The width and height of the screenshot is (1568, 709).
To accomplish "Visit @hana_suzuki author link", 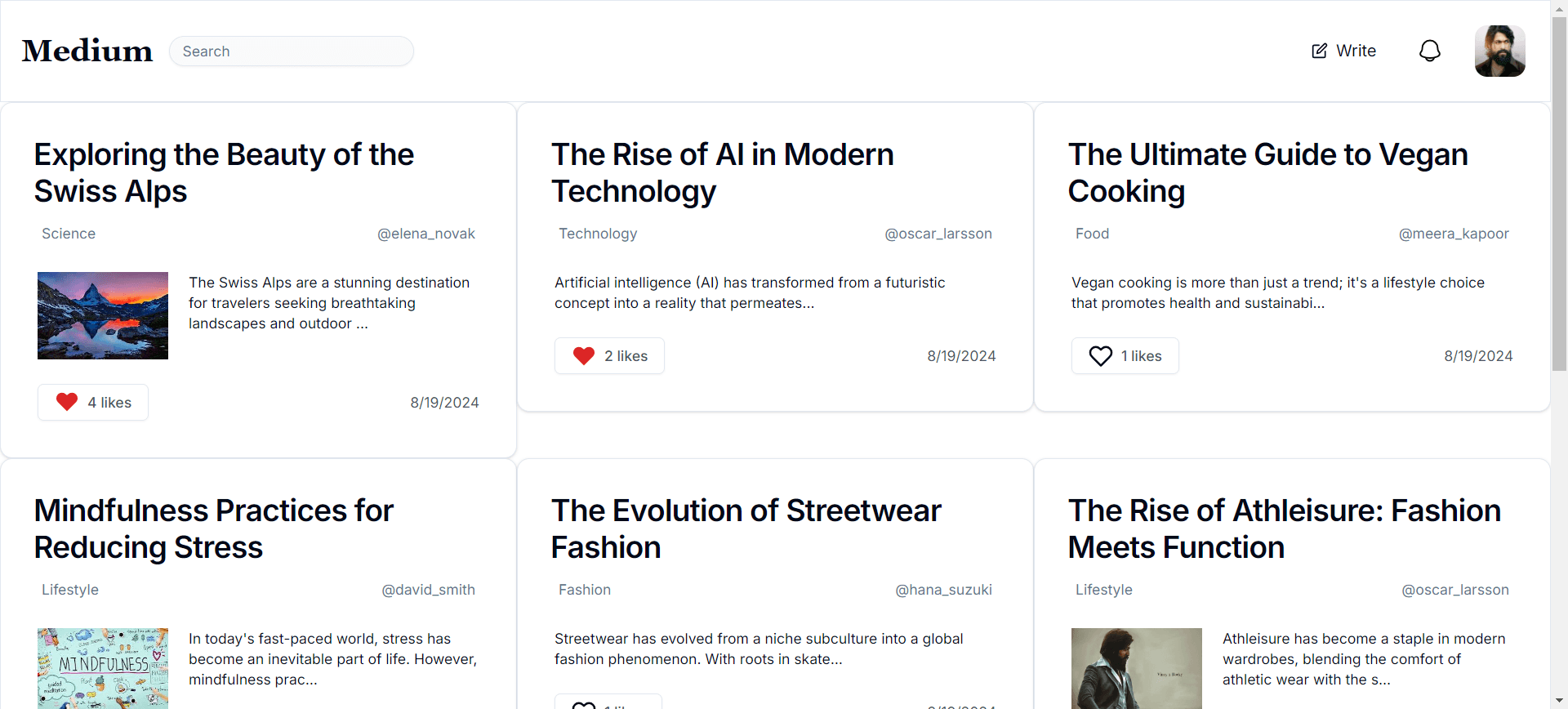I will 942,590.
